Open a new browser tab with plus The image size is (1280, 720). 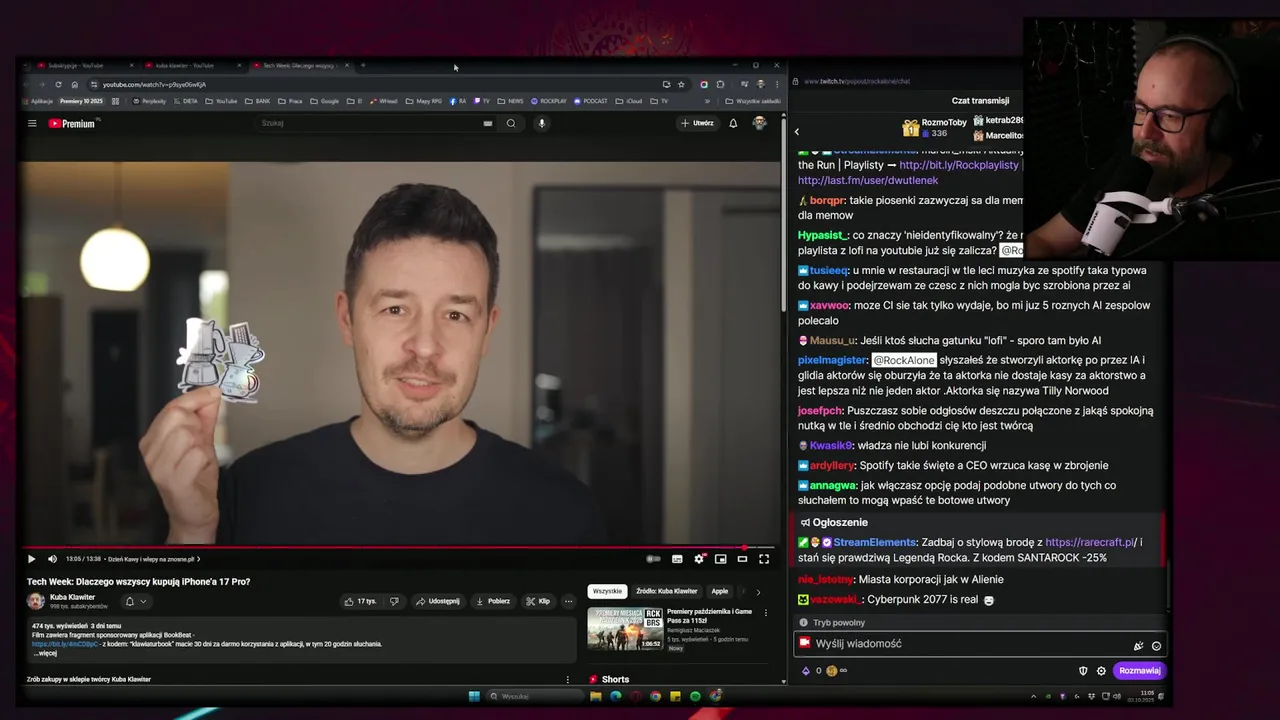[x=363, y=65]
